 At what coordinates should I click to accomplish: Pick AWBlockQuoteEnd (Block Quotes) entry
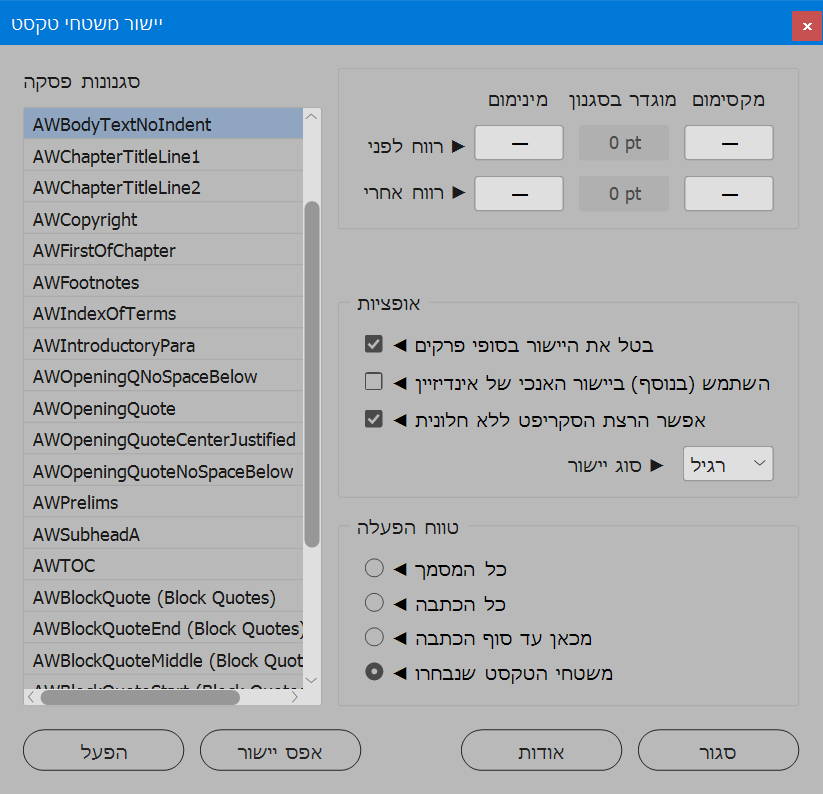point(163,628)
